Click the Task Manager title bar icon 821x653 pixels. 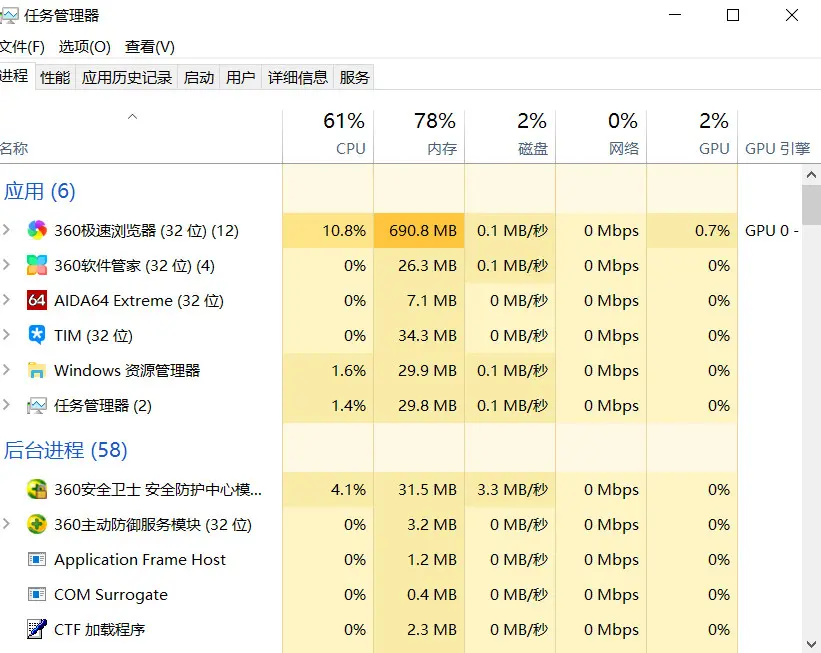point(8,16)
